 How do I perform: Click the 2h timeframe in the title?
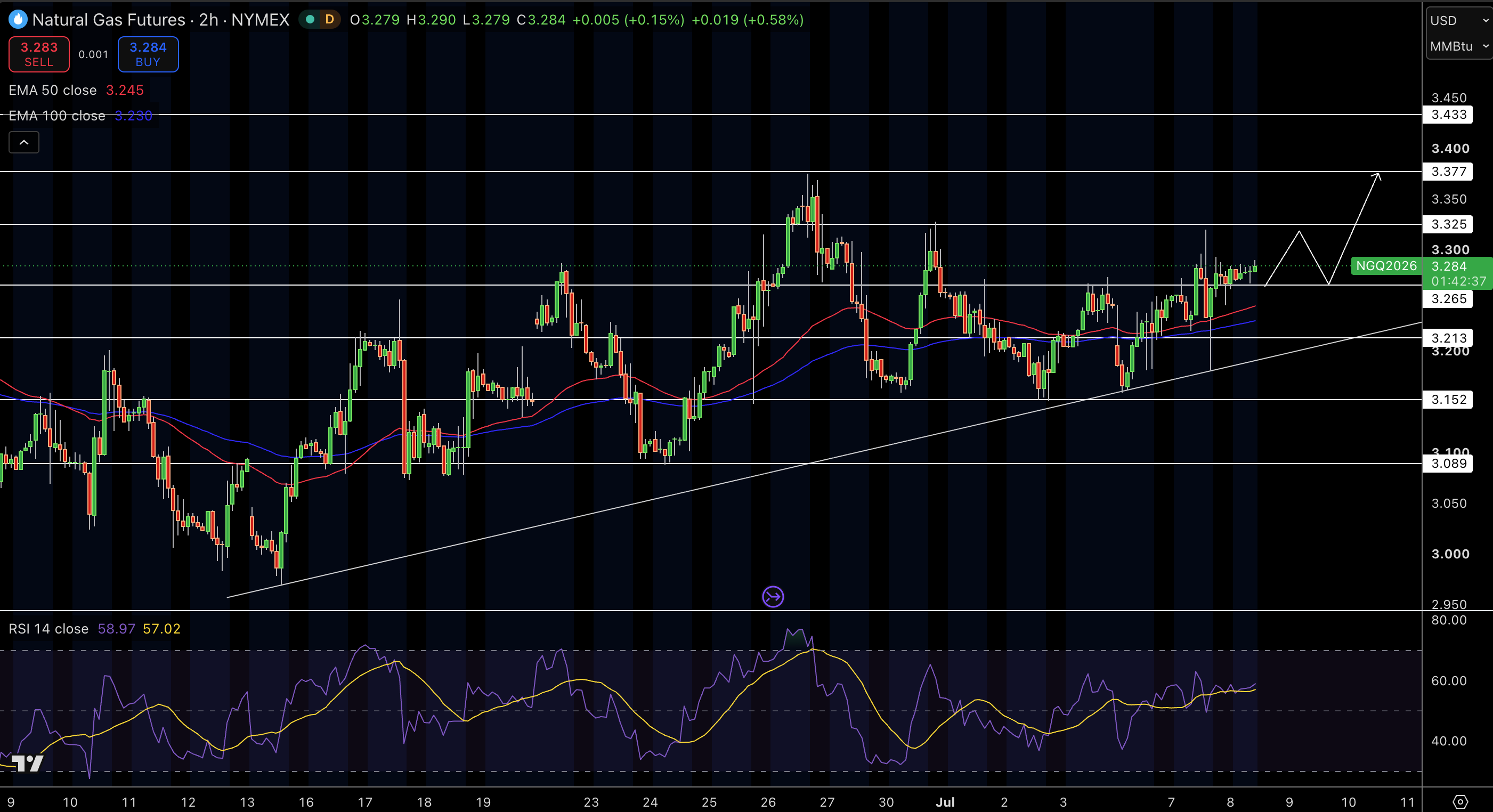[x=209, y=20]
